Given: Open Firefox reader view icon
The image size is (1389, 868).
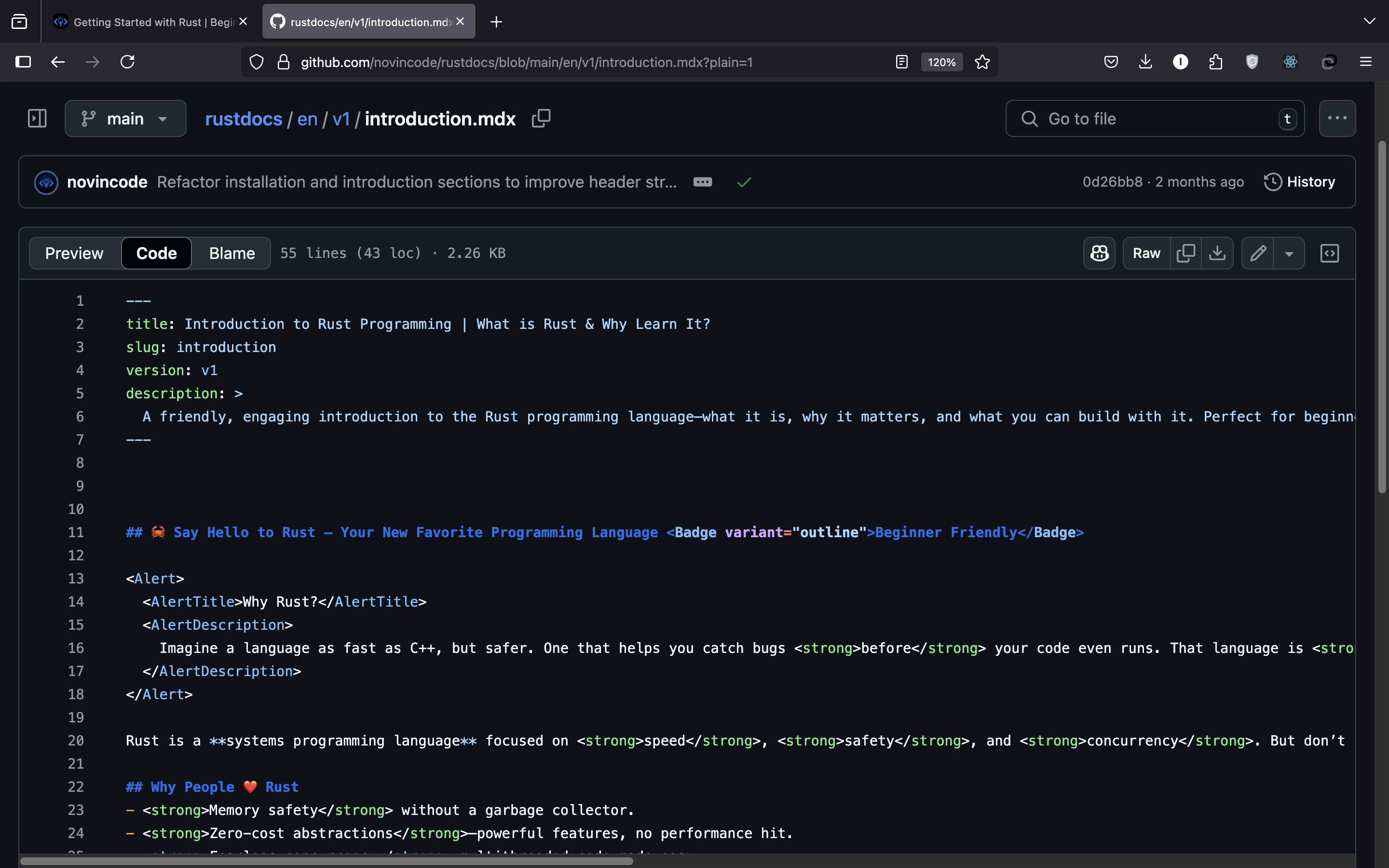Looking at the screenshot, I should click(x=901, y=62).
